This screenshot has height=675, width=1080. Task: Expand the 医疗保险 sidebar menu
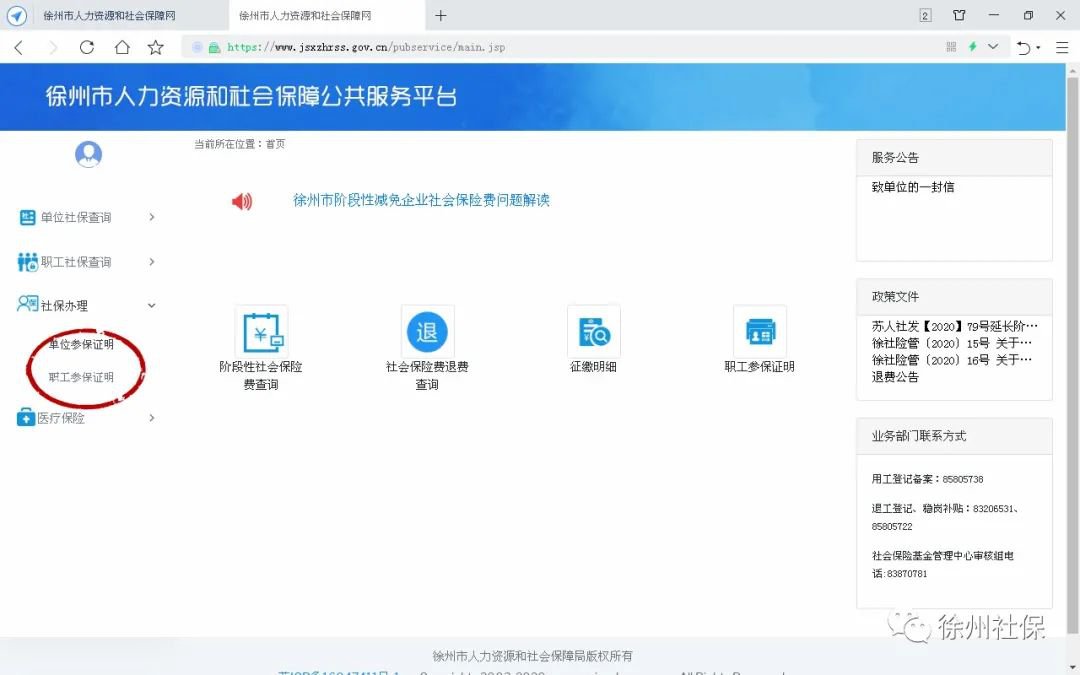(x=87, y=418)
